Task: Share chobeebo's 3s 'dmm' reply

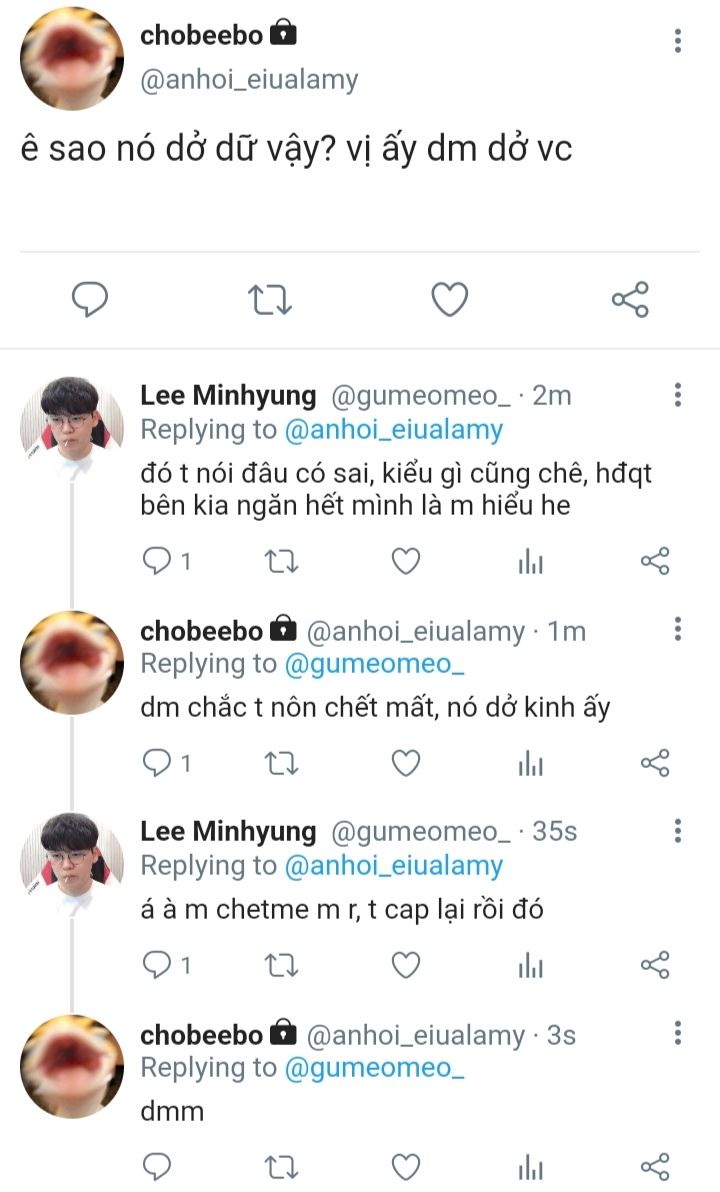Action: 655,1166
